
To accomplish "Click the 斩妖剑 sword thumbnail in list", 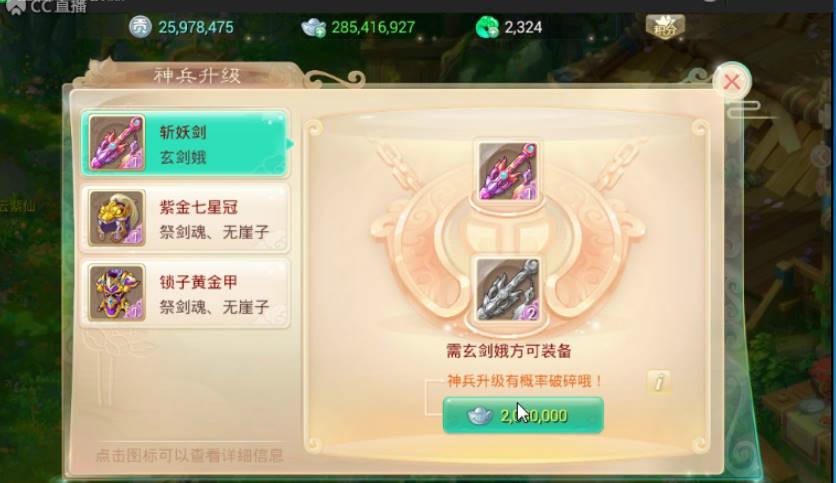I will click(x=117, y=142).
